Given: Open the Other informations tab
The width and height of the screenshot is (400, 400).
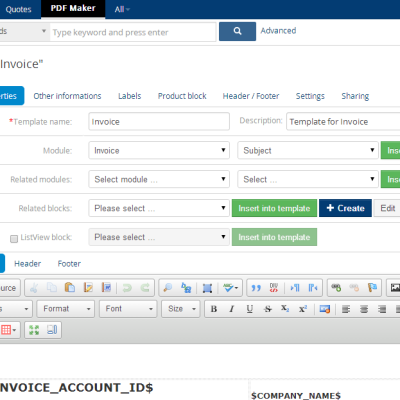Looking at the screenshot, I should click(67, 96).
